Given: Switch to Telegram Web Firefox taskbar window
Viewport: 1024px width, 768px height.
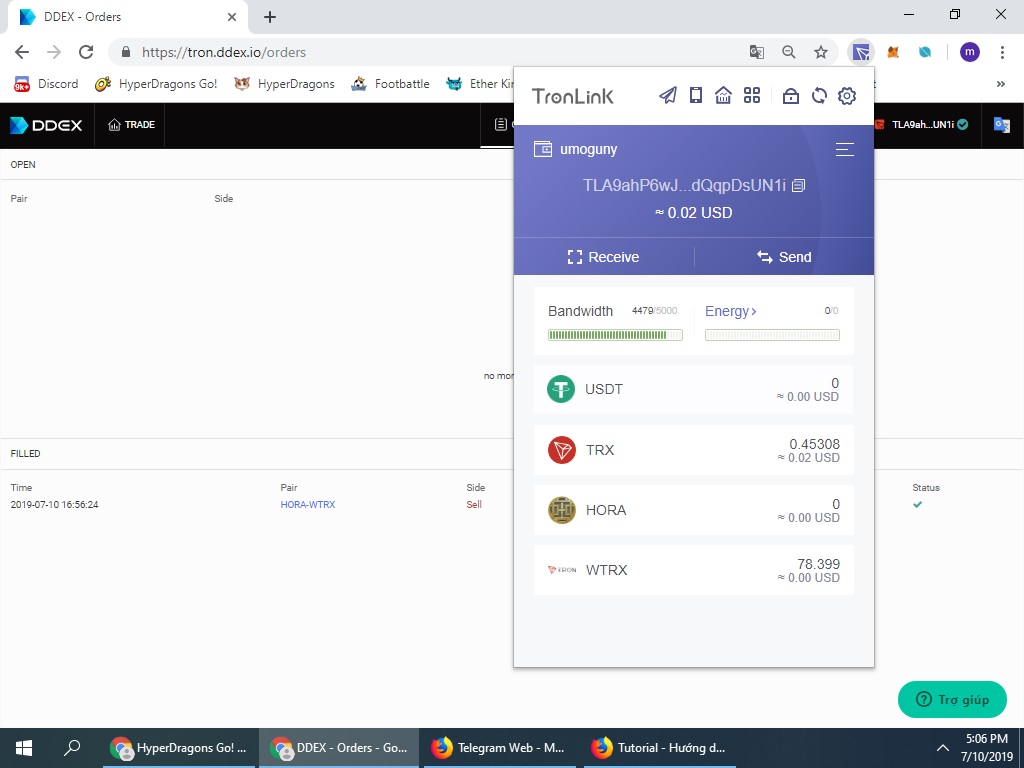Looking at the screenshot, I should point(499,748).
